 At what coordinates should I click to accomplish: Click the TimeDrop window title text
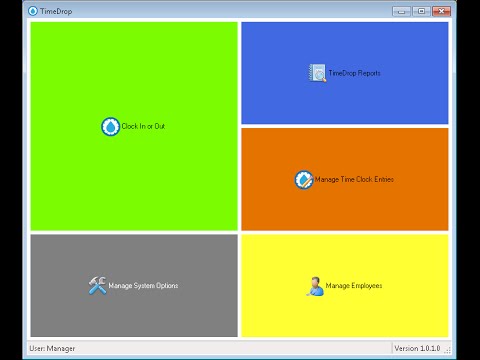(x=56, y=11)
